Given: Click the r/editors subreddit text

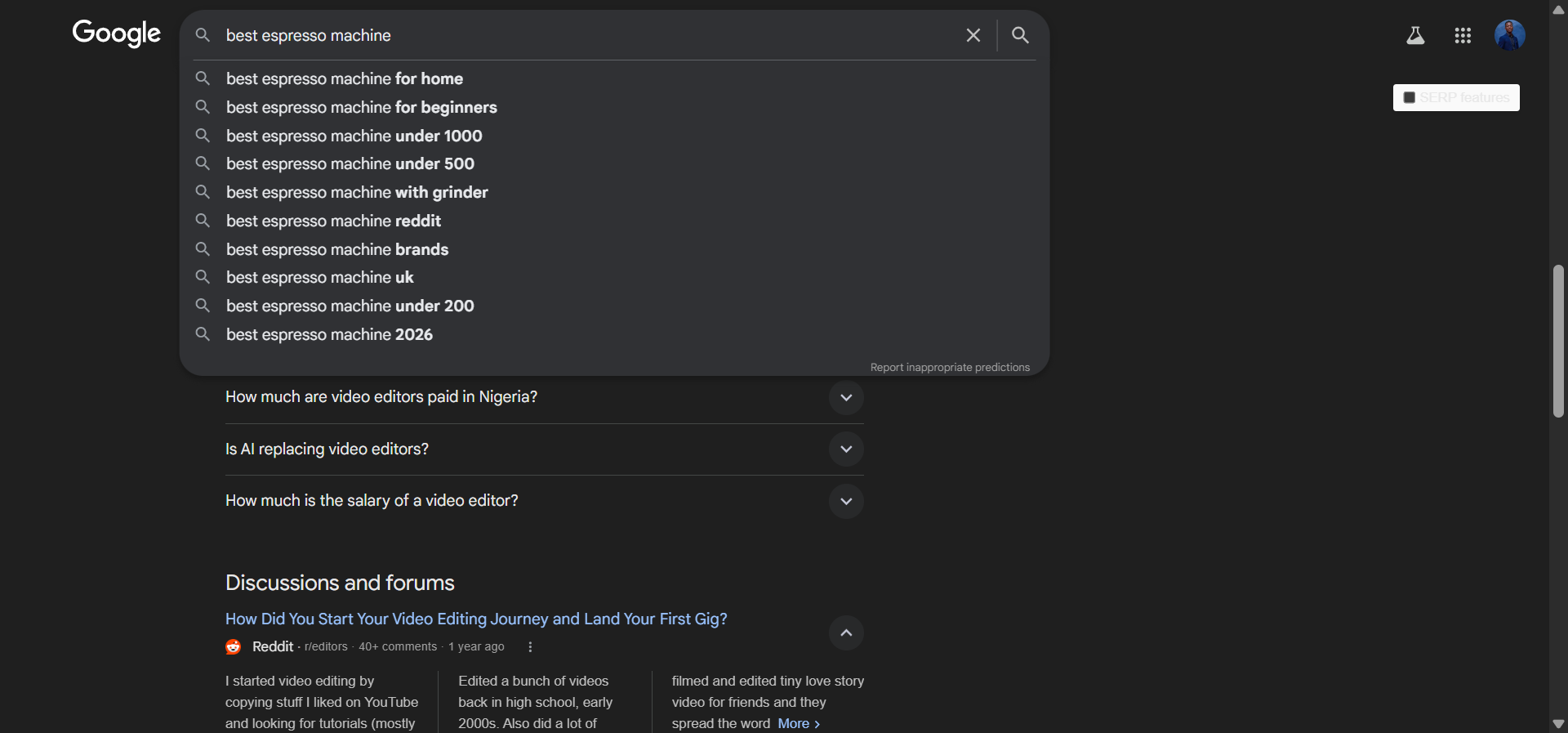Looking at the screenshot, I should click(x=326, y=647).
